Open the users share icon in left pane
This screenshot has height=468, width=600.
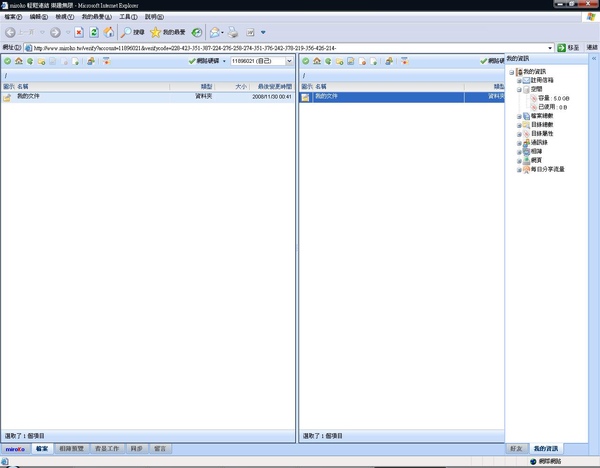91,61
